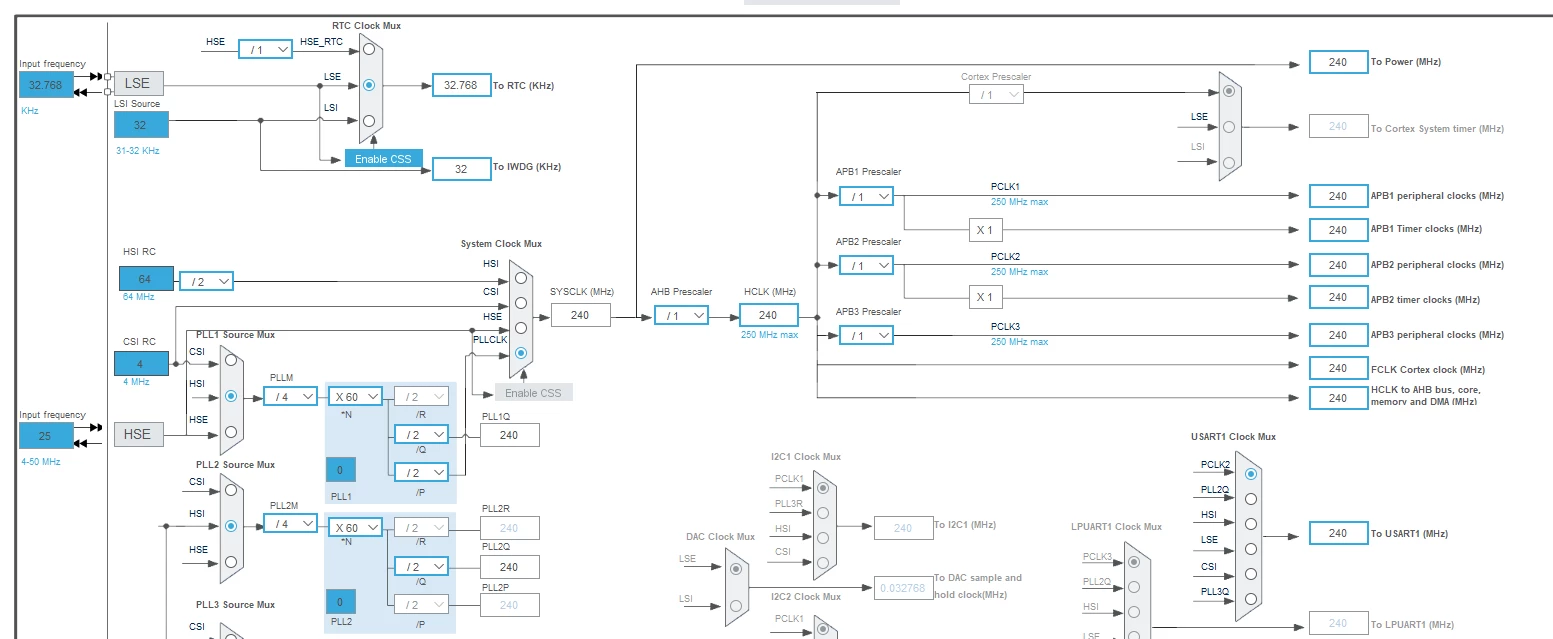Select PLL2Q in USART1 Clock Mux

(x=1251, y=498)
